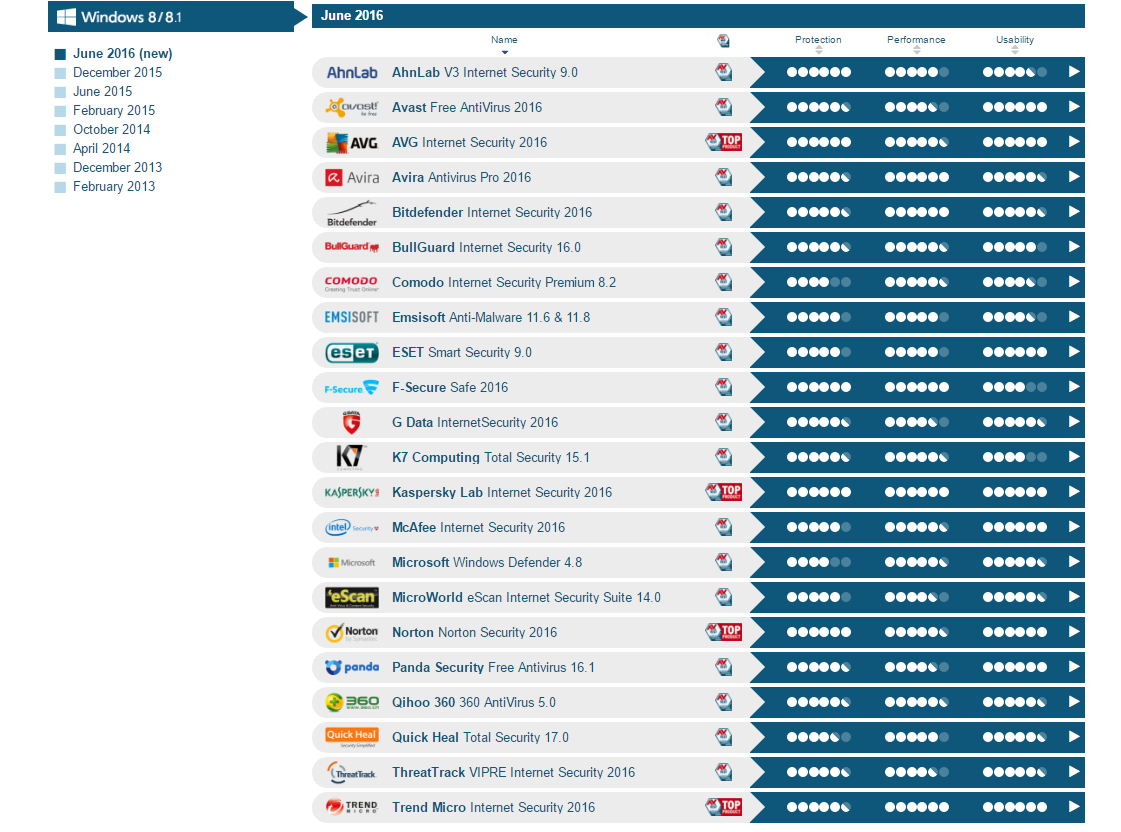Click the Bitdefender logo icon
Image resolution: width=1121 pixels, height=832 pixels.
(x=352, y=213)
